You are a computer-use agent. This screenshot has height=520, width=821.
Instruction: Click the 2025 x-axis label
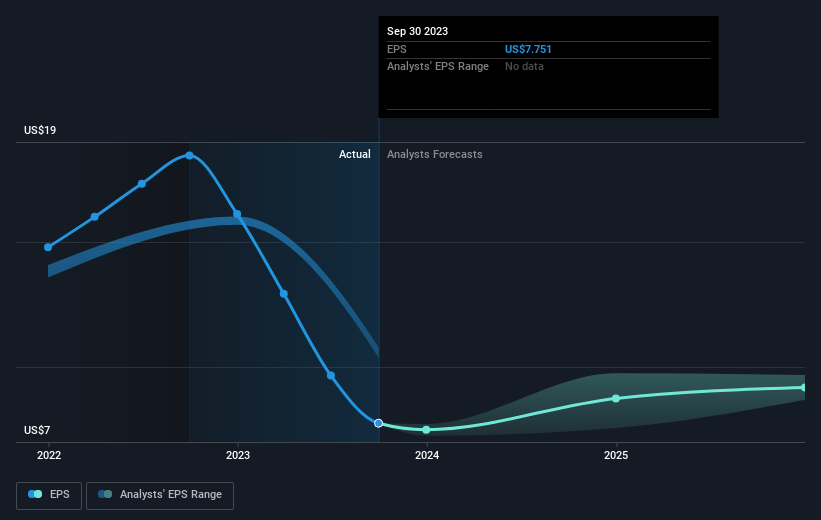click(616, 456)
